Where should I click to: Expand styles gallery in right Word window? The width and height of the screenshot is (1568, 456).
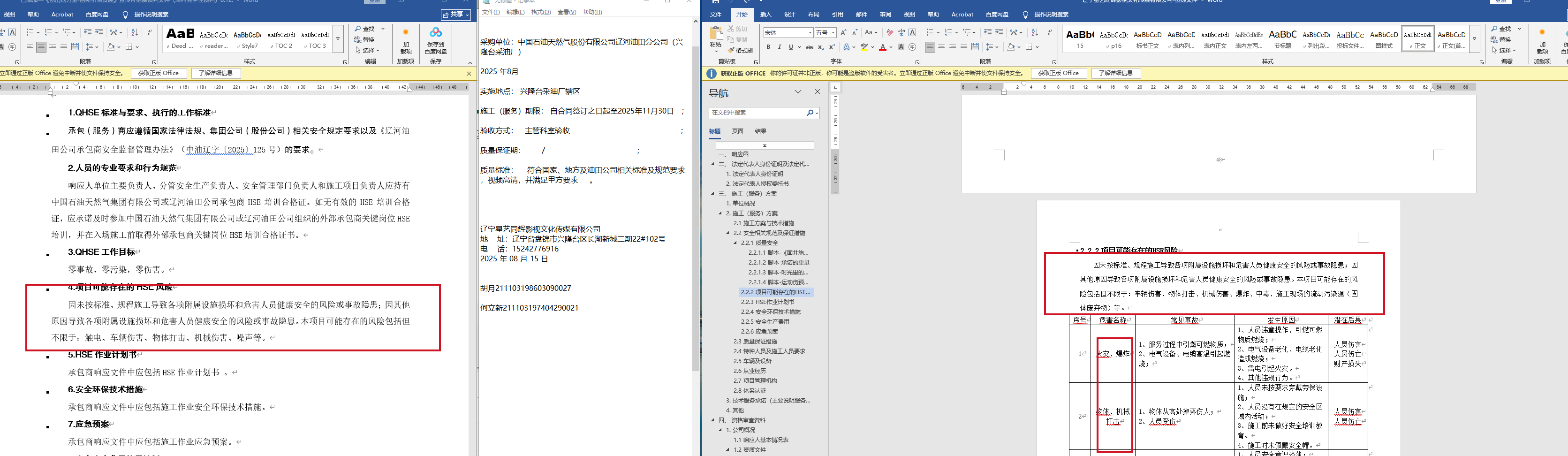tap(1474, 39)
